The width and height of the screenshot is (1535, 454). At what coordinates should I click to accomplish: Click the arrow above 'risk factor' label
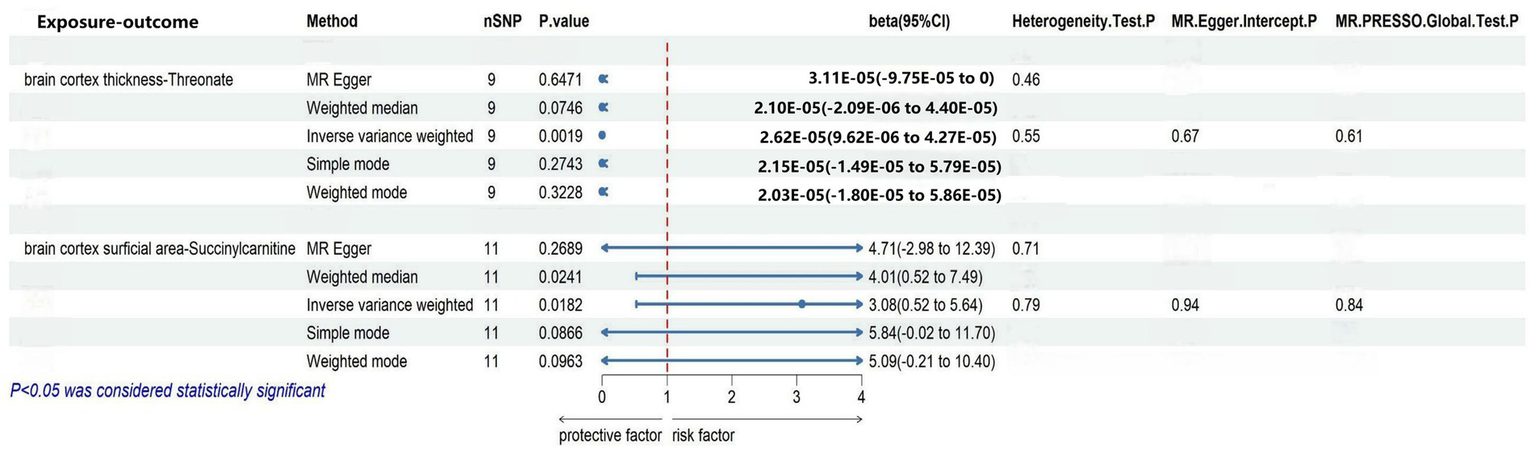pyautogui.click(x=768, y=419)
